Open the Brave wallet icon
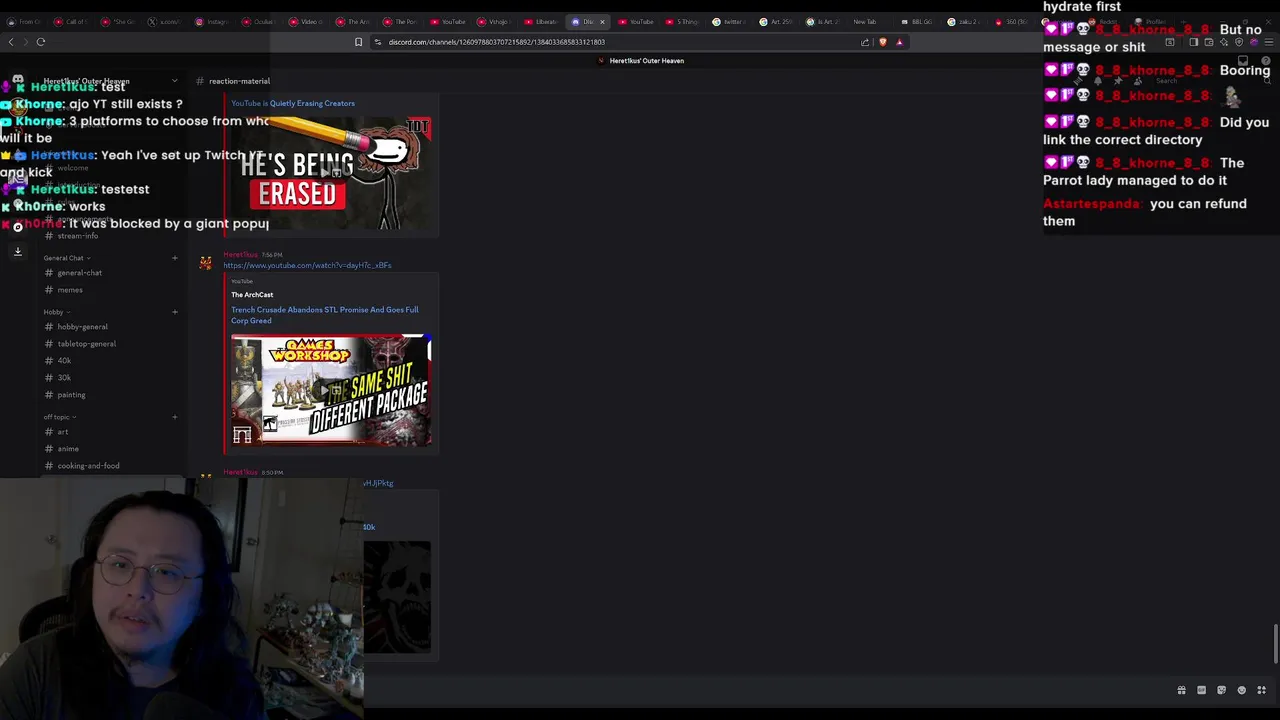The width and height of the screenshot is (1280, 720). click(x=1208, y=42)
